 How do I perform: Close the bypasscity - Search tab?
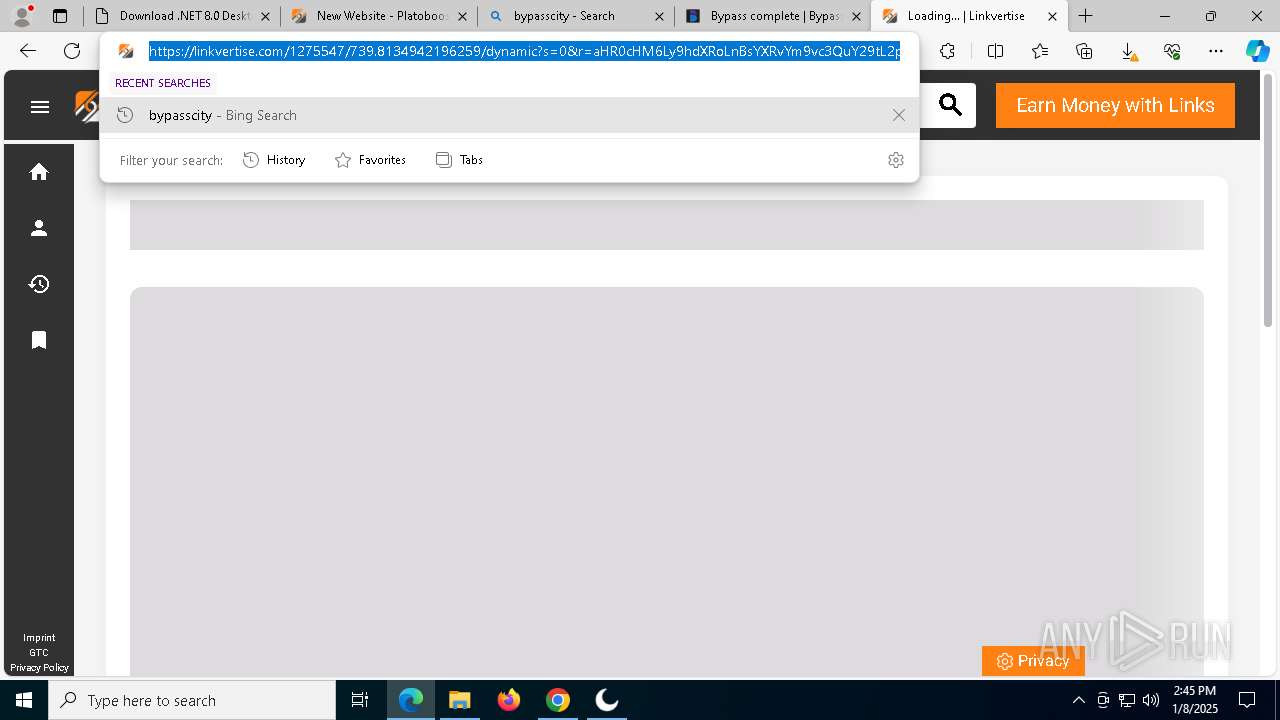[659, 16]
